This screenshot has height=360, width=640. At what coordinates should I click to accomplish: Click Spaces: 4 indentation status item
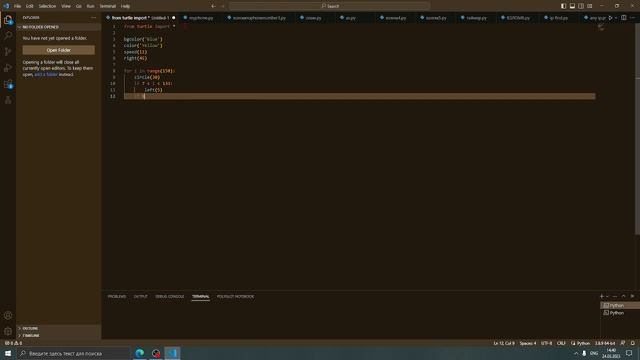[x=528, y=343]
